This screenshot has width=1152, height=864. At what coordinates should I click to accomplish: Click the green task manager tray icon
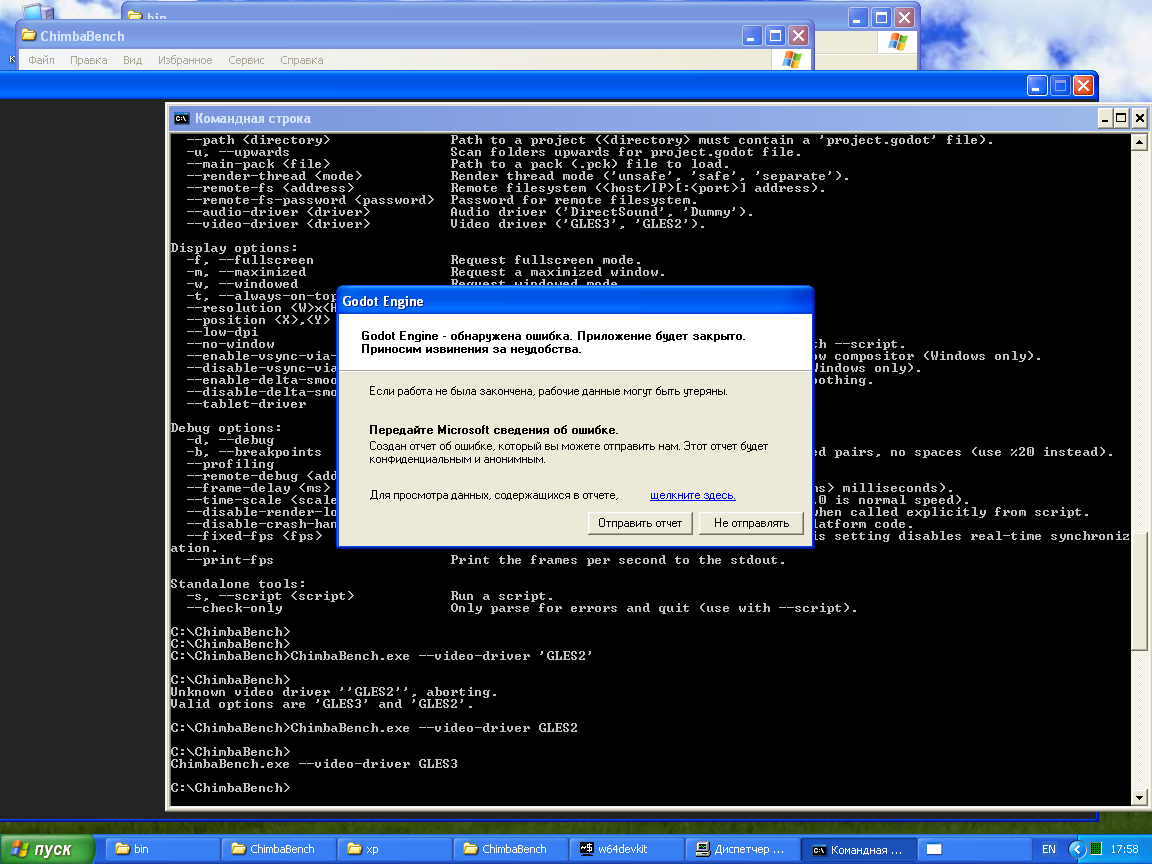(1095, 849)
